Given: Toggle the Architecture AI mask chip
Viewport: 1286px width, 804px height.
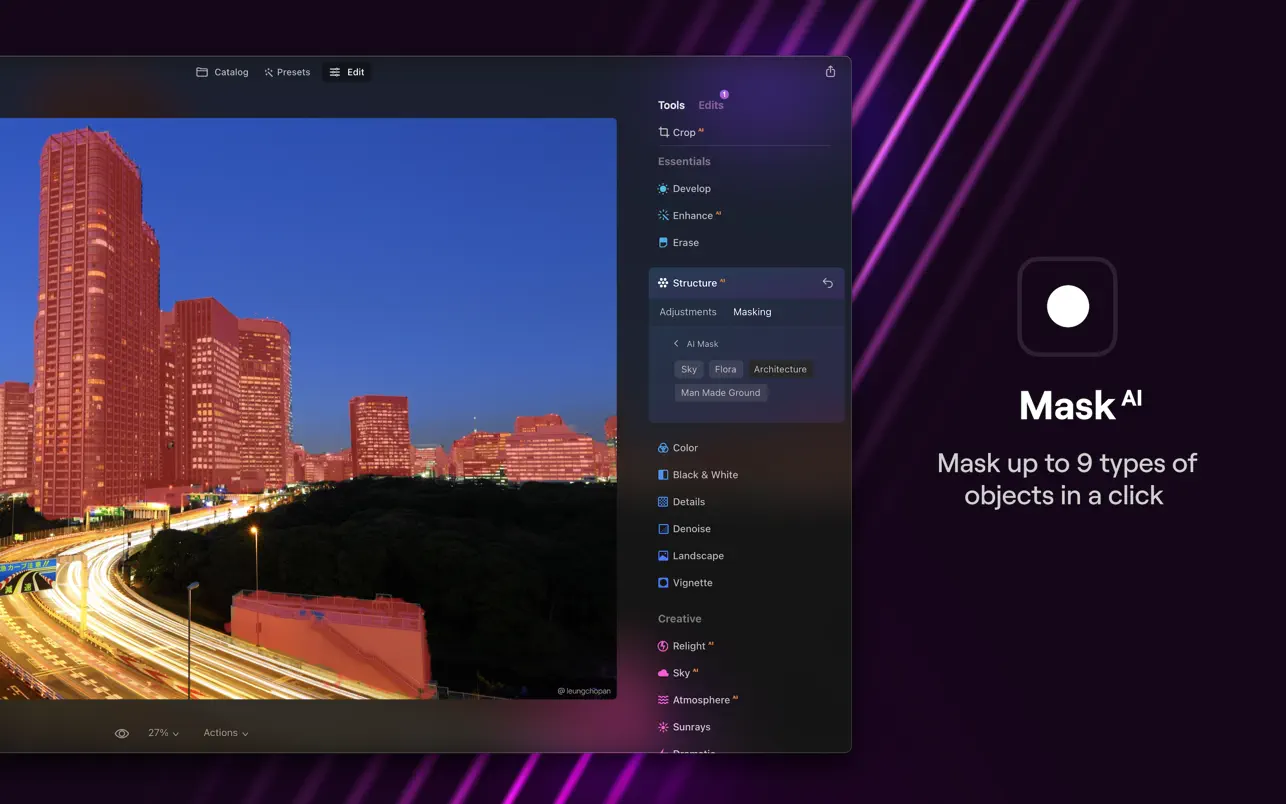Looking at the screenshot, I should pyautogui.click(x=779, y=369).
